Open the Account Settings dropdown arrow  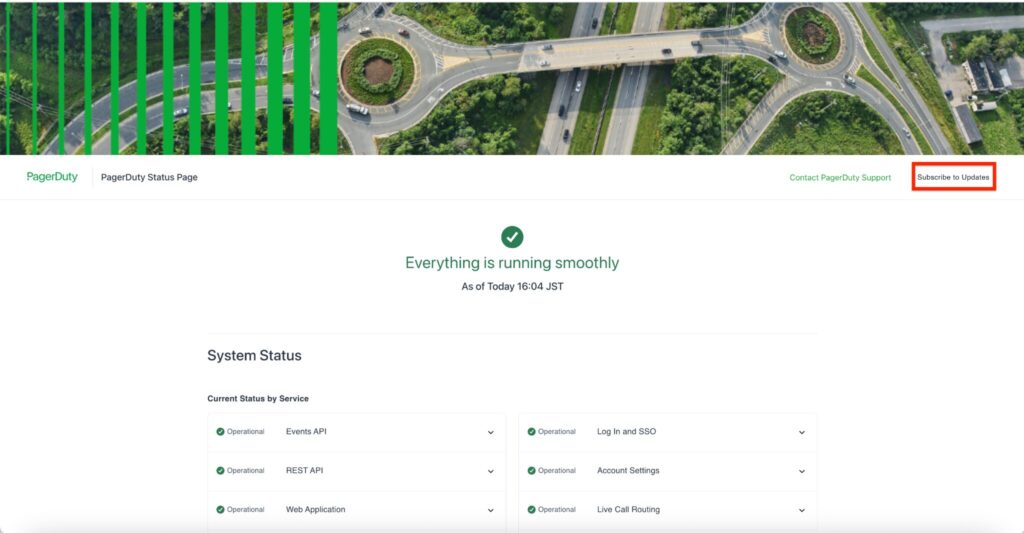801,471
